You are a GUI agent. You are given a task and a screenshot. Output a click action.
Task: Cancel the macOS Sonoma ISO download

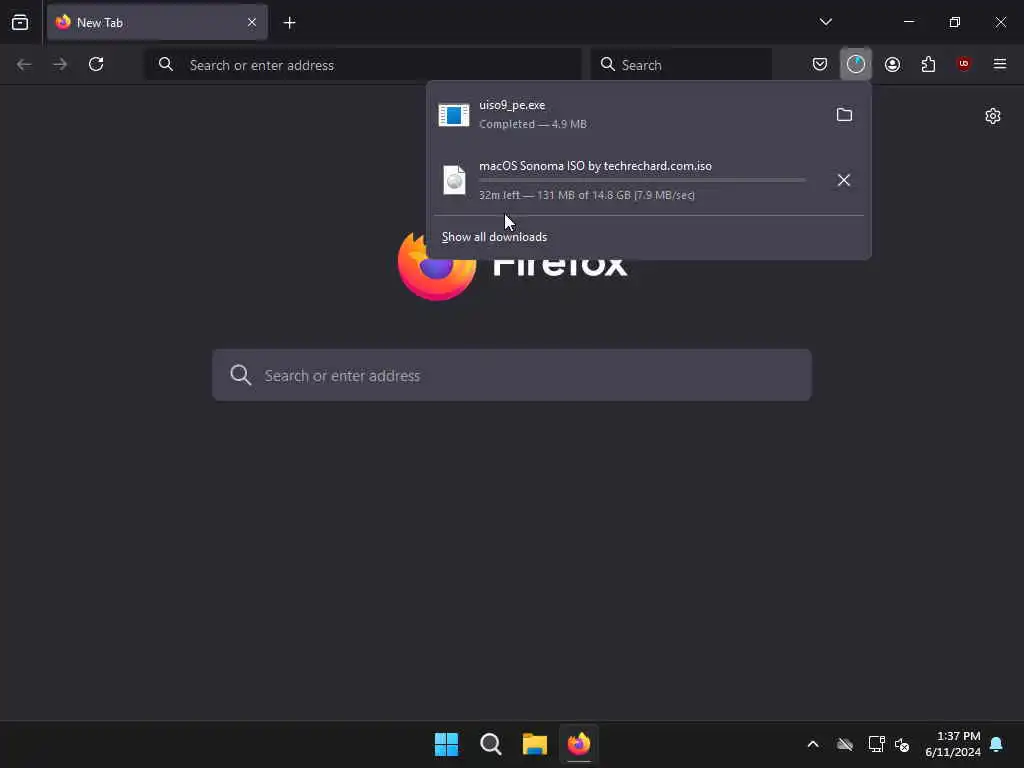pos(844,180)
